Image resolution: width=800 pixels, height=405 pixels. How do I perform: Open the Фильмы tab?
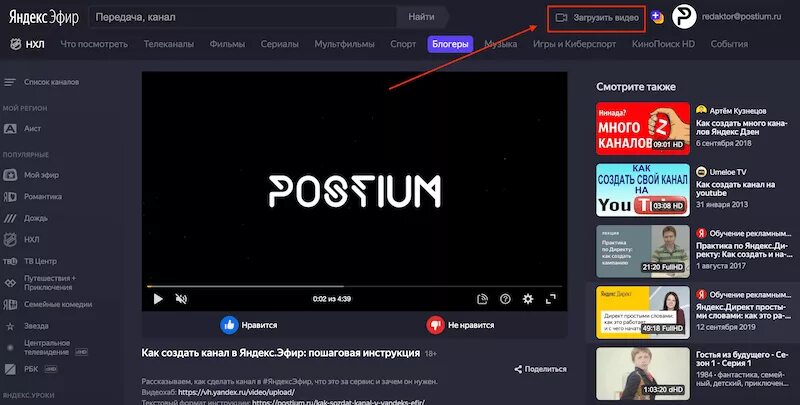tap(227, 44)
